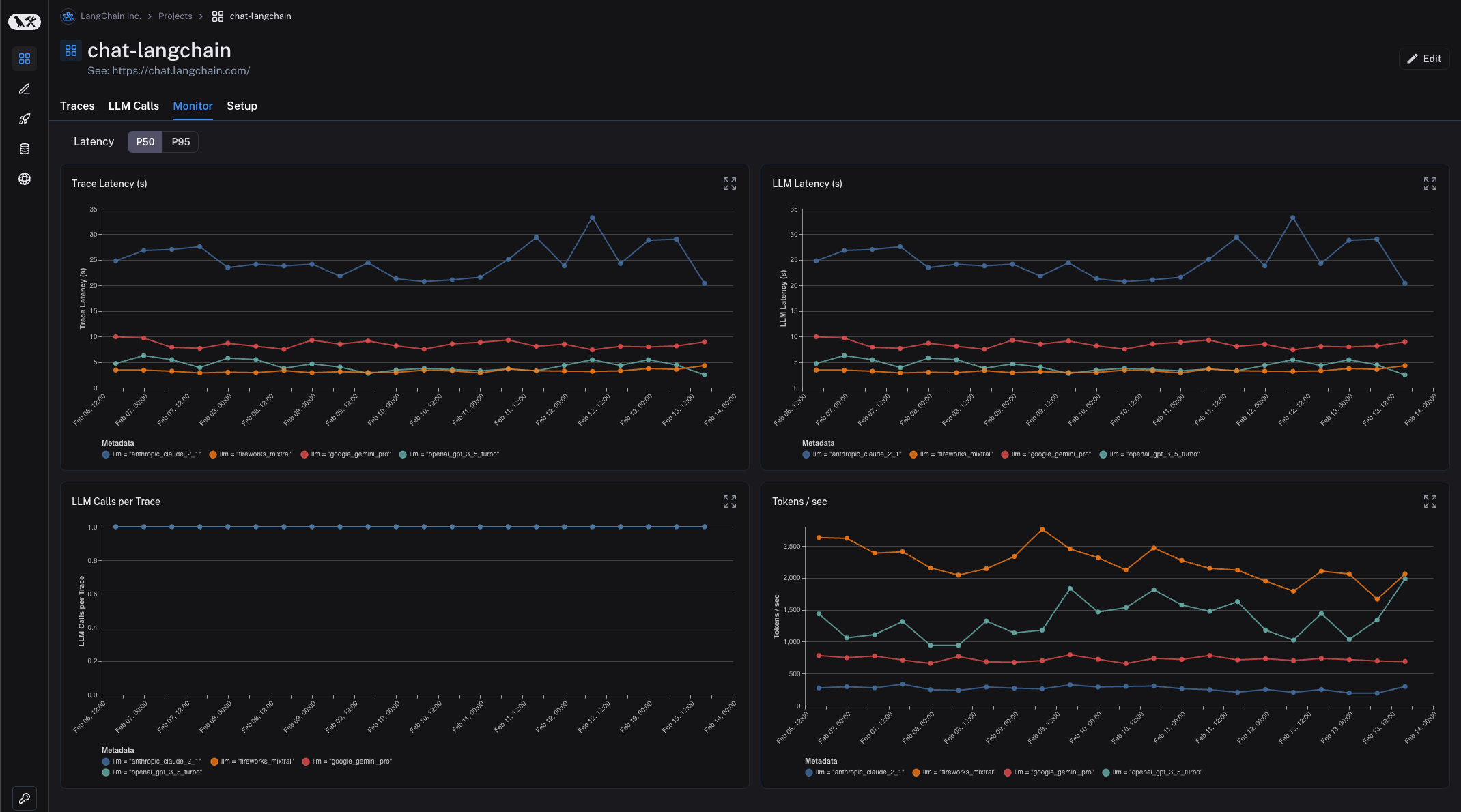Toggle the anthropic_claude_2_1 legend in Trace Latency
This screenshot has width=1461, height=812.
click(152, 454)
